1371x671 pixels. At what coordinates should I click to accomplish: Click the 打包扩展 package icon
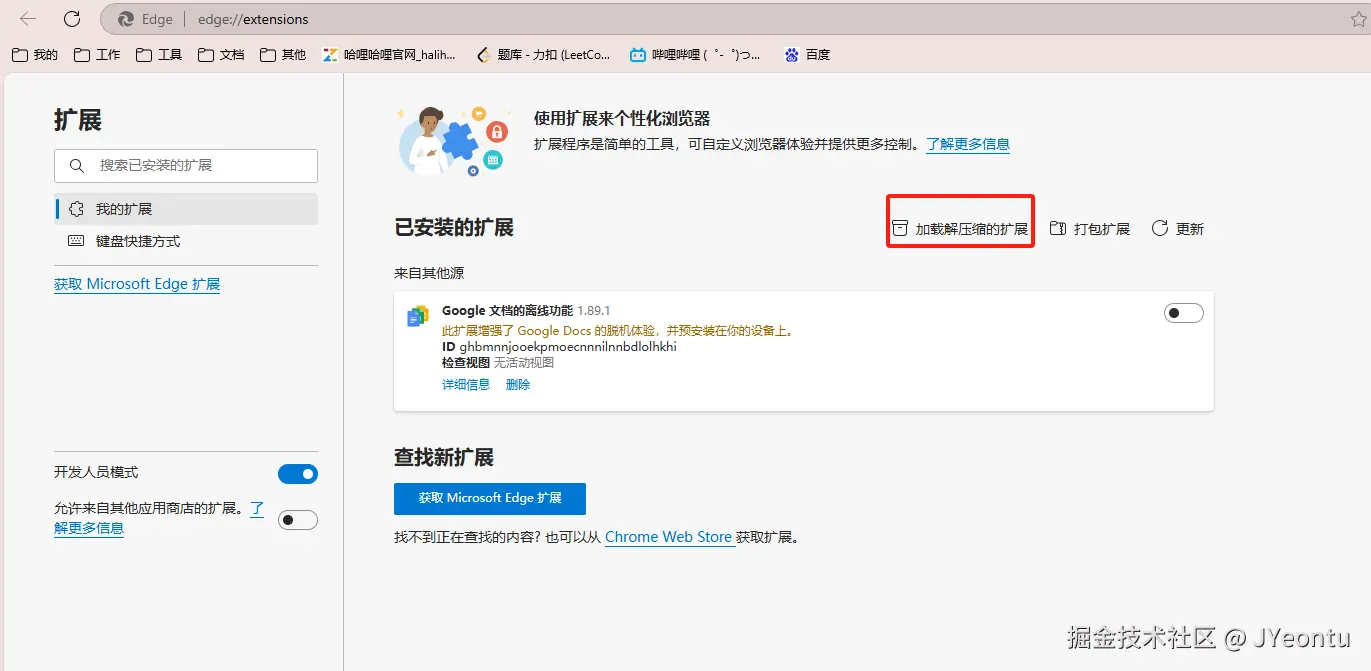coord(1058,229)
